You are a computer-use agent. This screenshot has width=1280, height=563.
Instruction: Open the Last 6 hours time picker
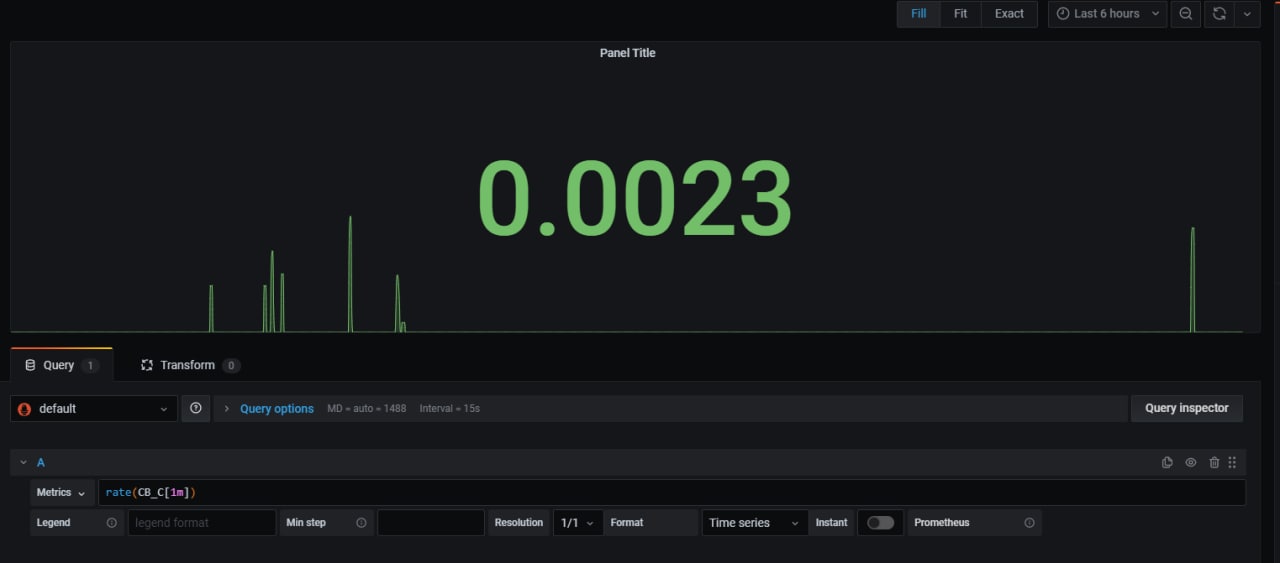(x=1107, y=14)
